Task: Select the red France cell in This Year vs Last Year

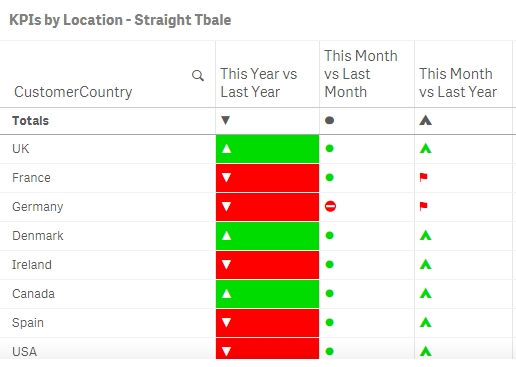Action: [x=267, y=178]
